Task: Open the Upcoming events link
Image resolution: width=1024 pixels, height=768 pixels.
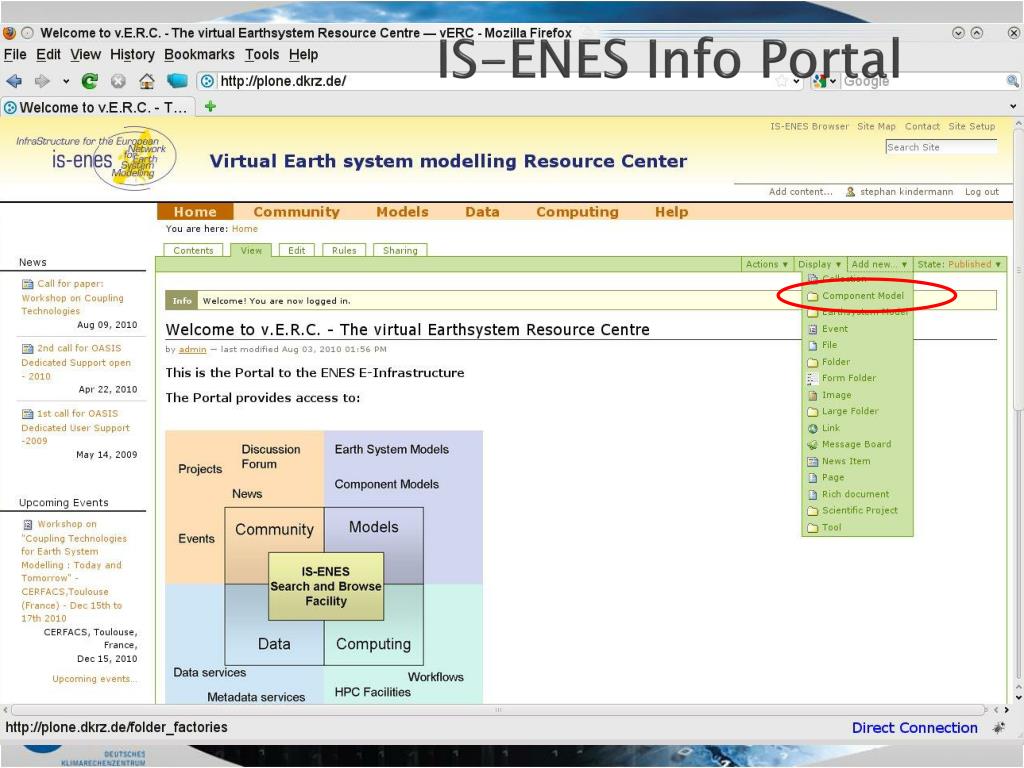Action: click(95, 679)
